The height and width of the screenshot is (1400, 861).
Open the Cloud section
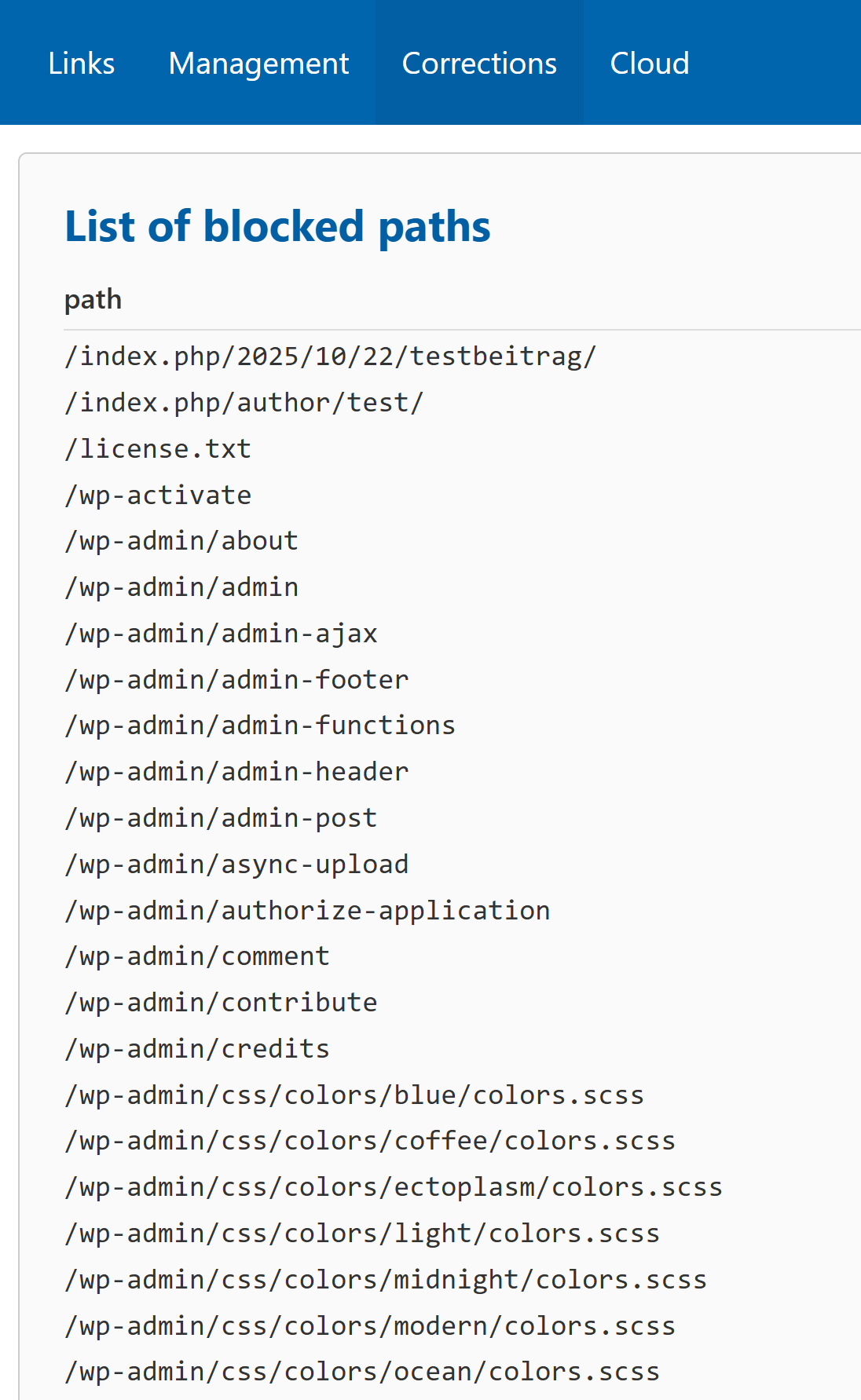coord(649,63)
